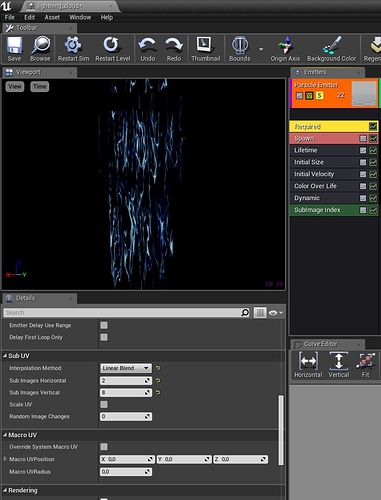The height and width of the screenshot is (500, 381).
Task: Click the Restart Level icon
Action: [111, 45]
